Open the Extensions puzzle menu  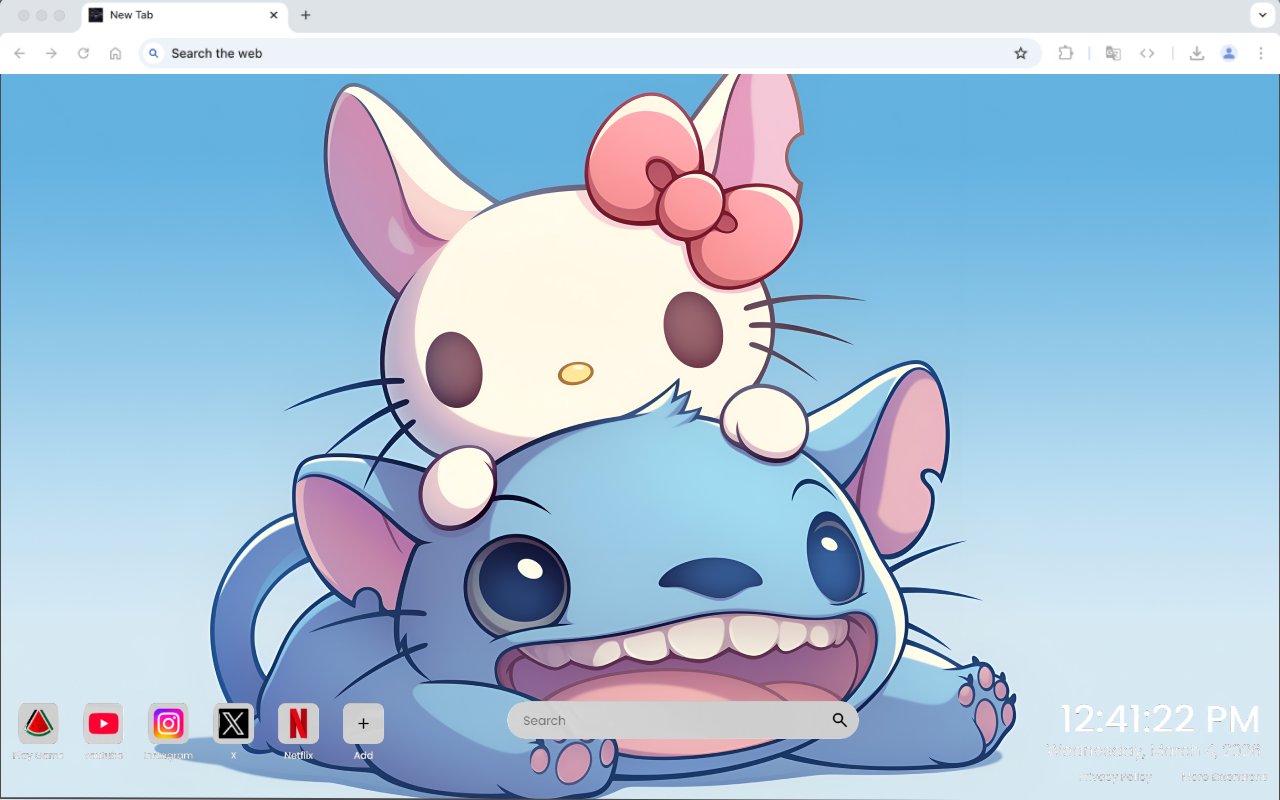pos(1066,53)
